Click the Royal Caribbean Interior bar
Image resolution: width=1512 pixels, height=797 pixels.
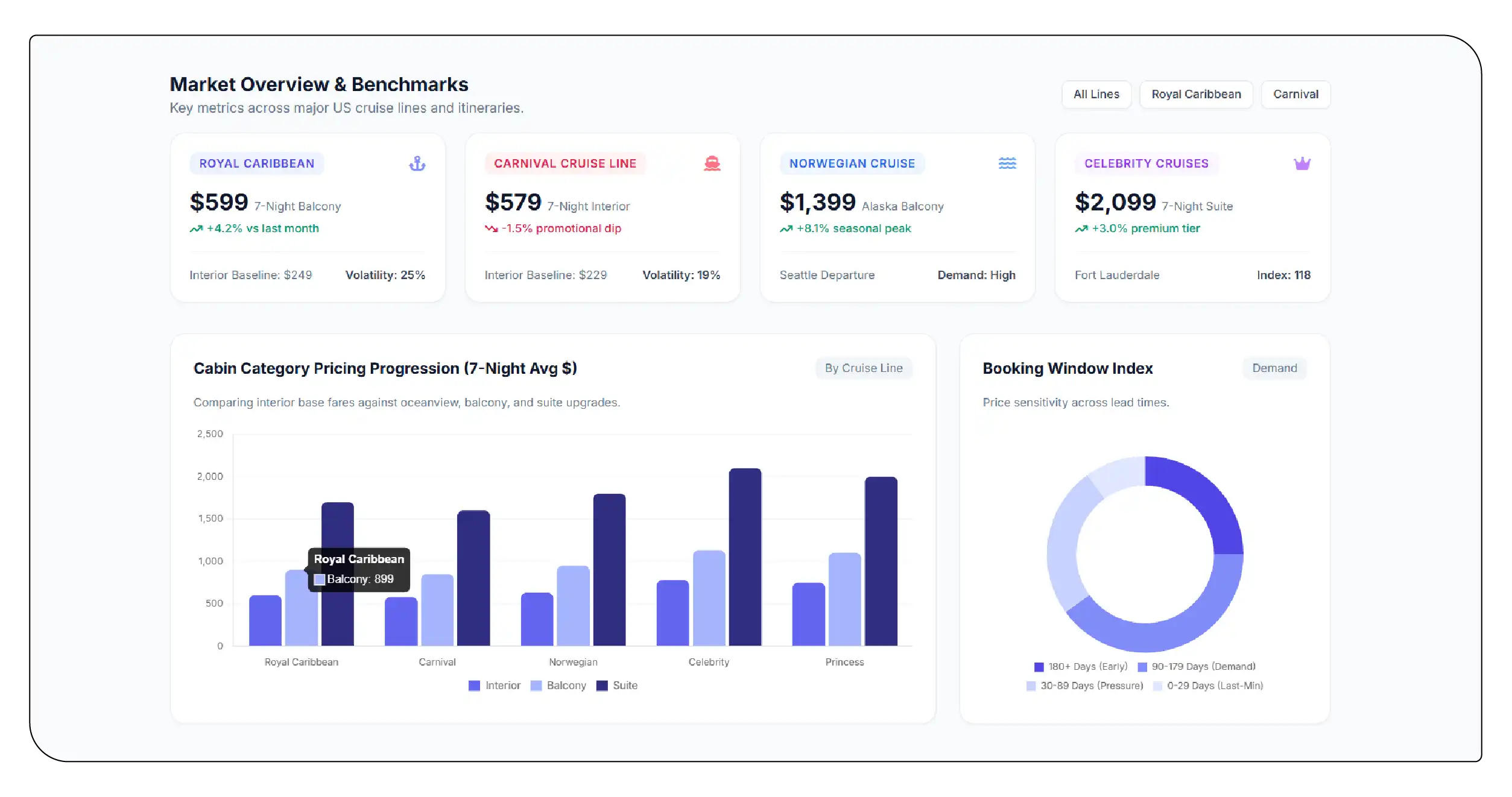(265, 620)
